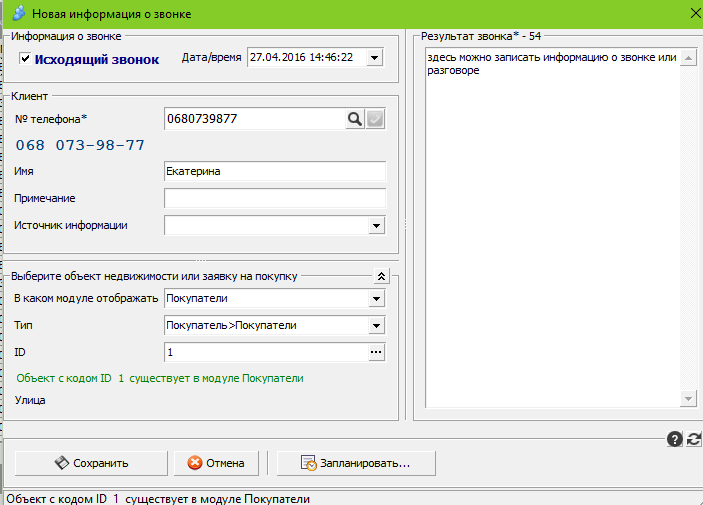Click the help question mark icon
Viewport: 703px width, 505px height.
pyautogui.click(x=674, y=438)
